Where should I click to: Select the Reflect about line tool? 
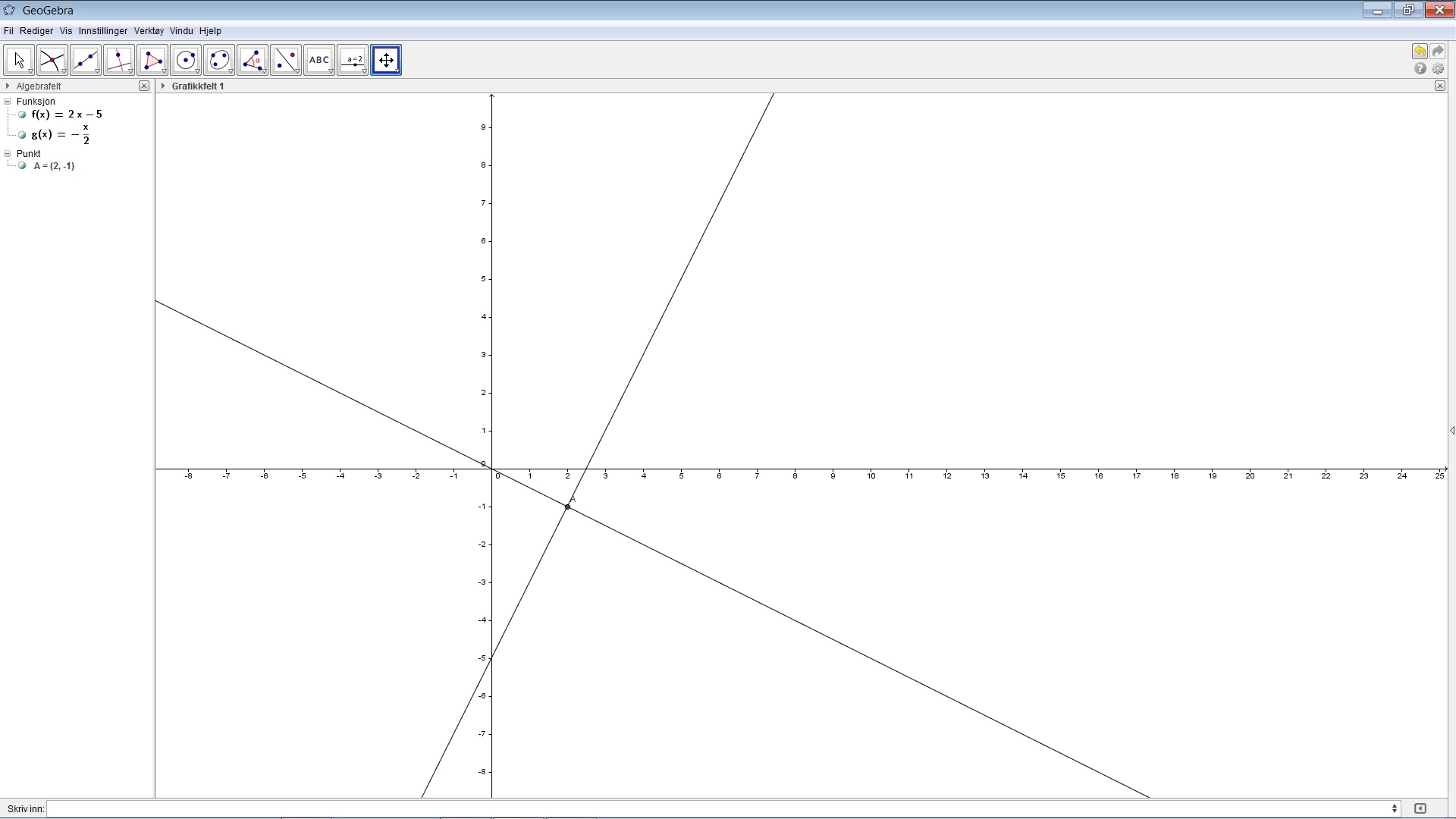(286, 60)
